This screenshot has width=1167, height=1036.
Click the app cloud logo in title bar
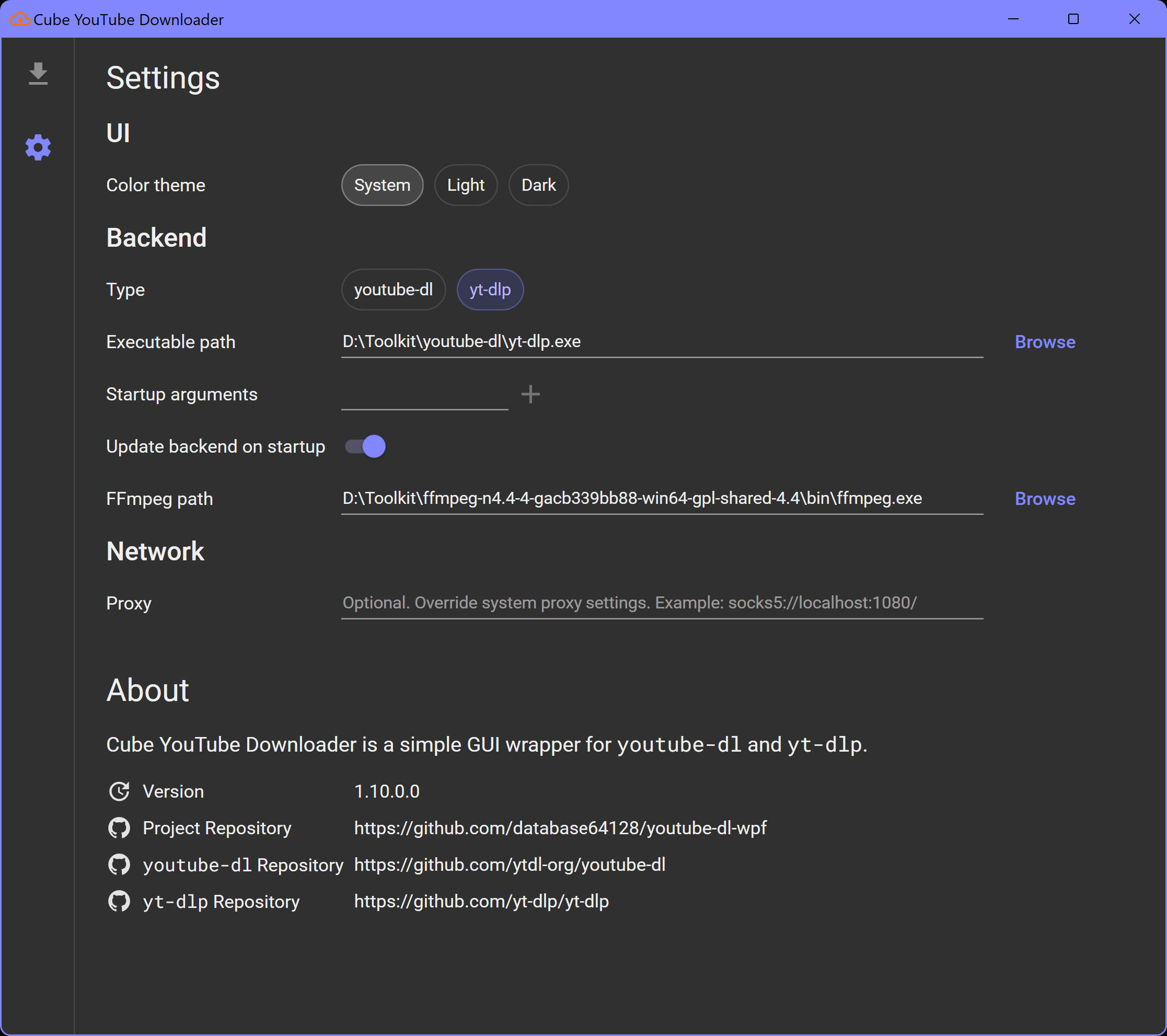click(19, 19)
